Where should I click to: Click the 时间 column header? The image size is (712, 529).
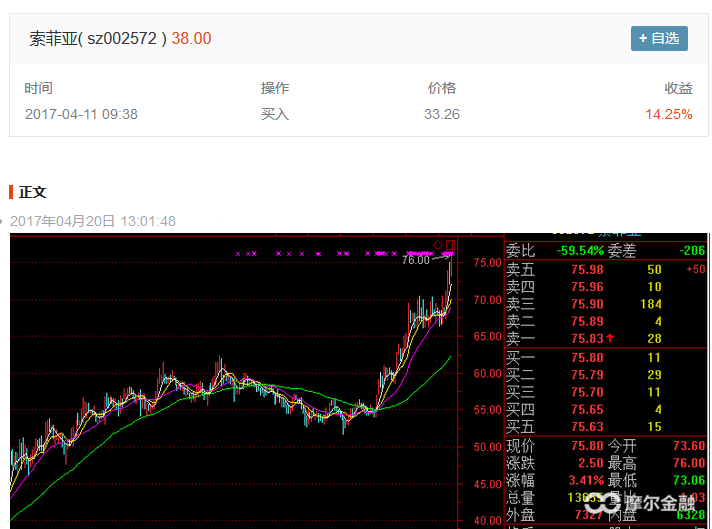click(39, 88)
